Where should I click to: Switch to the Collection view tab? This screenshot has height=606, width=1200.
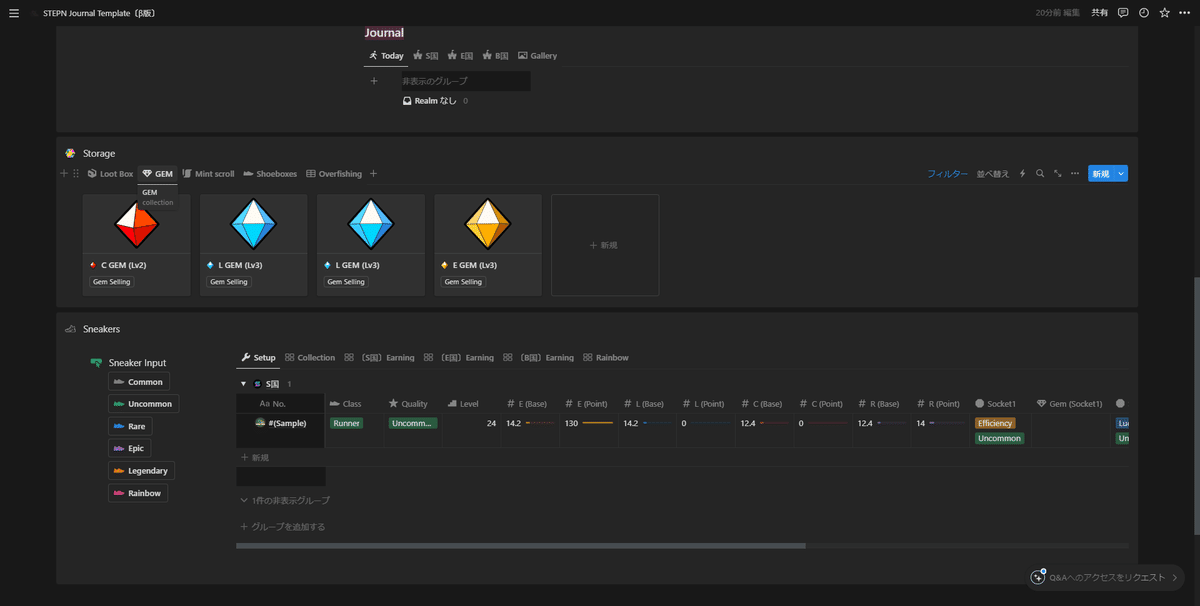[x=310, y=358]
